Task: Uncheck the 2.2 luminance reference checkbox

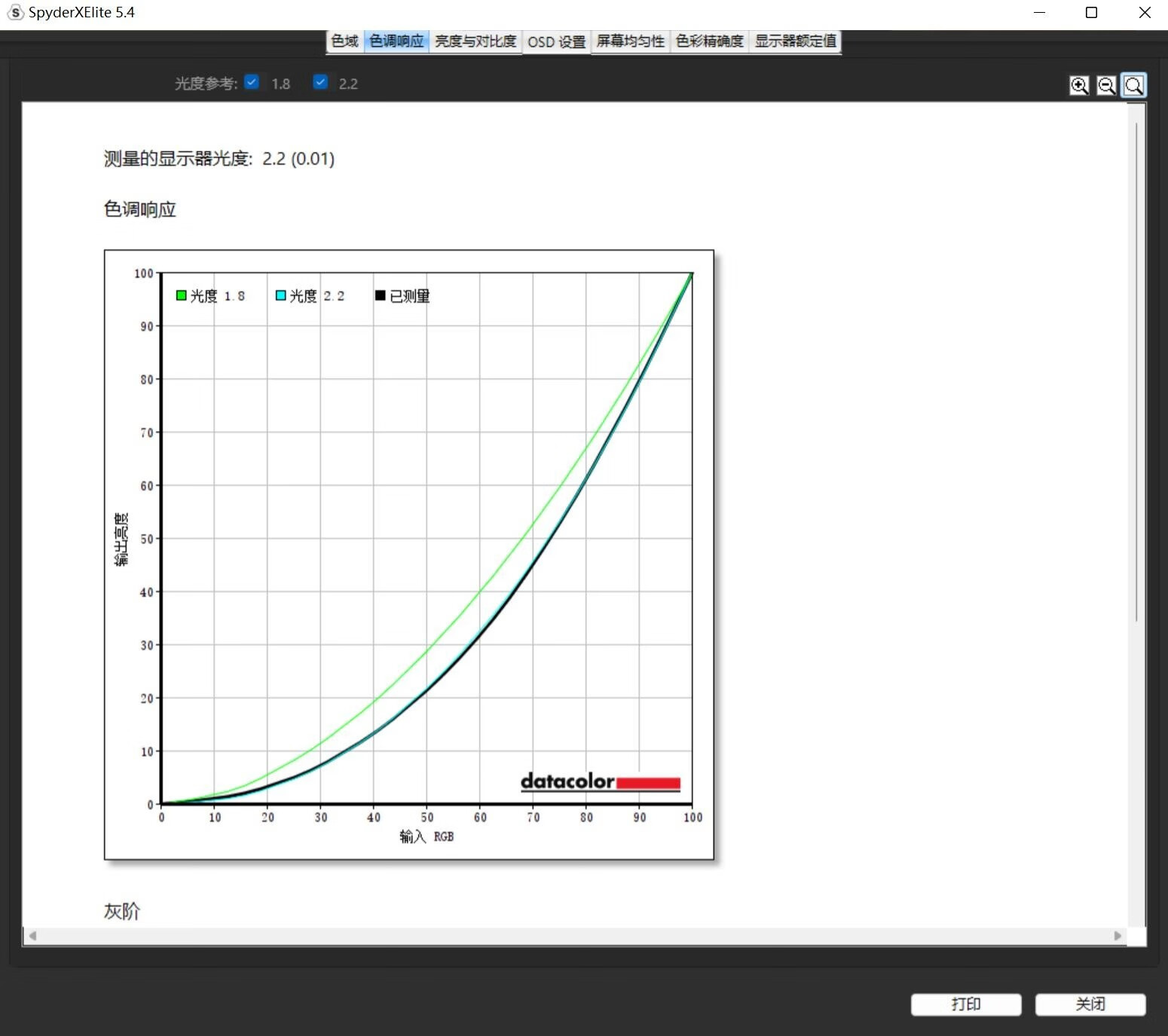Action: (320, 81)
